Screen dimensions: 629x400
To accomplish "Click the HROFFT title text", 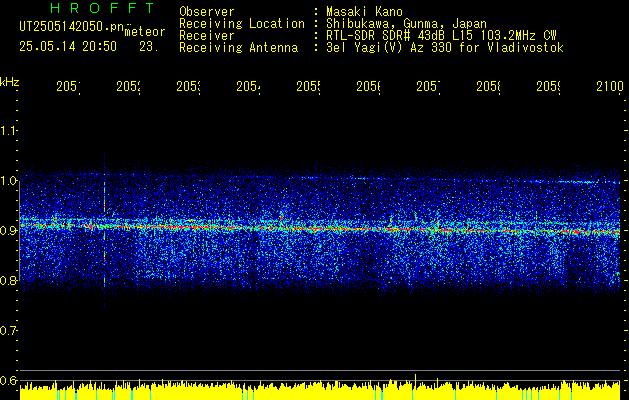I will 103,8.
